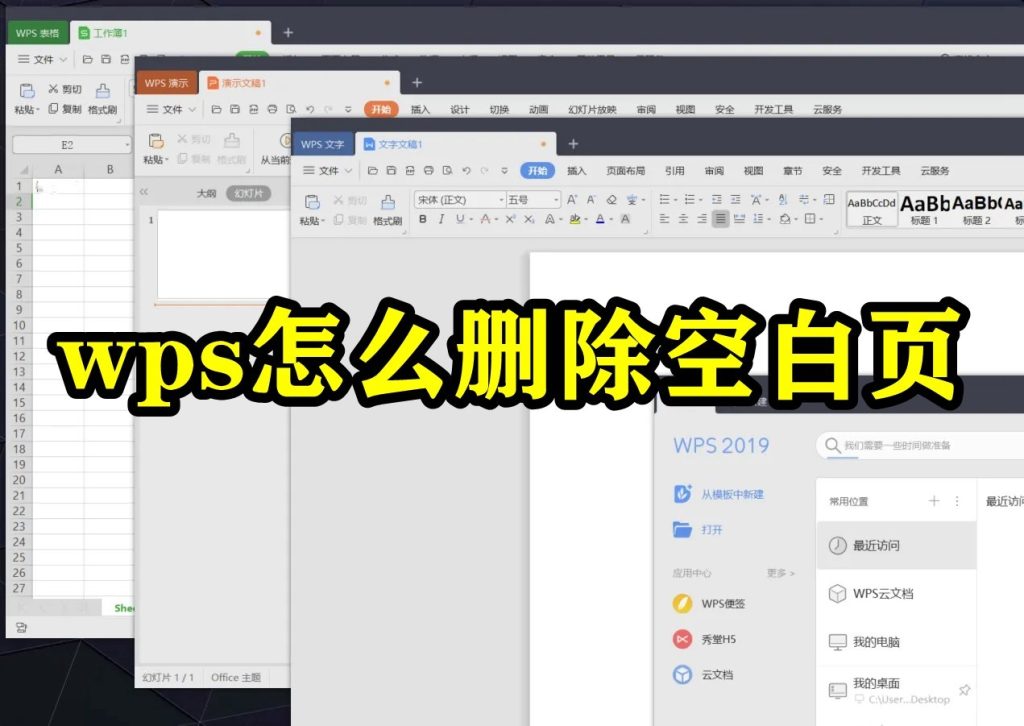Click the Paste (粘贴) icon in WPS 文字
1024x726 pixels.
click(x=312, y=200)
